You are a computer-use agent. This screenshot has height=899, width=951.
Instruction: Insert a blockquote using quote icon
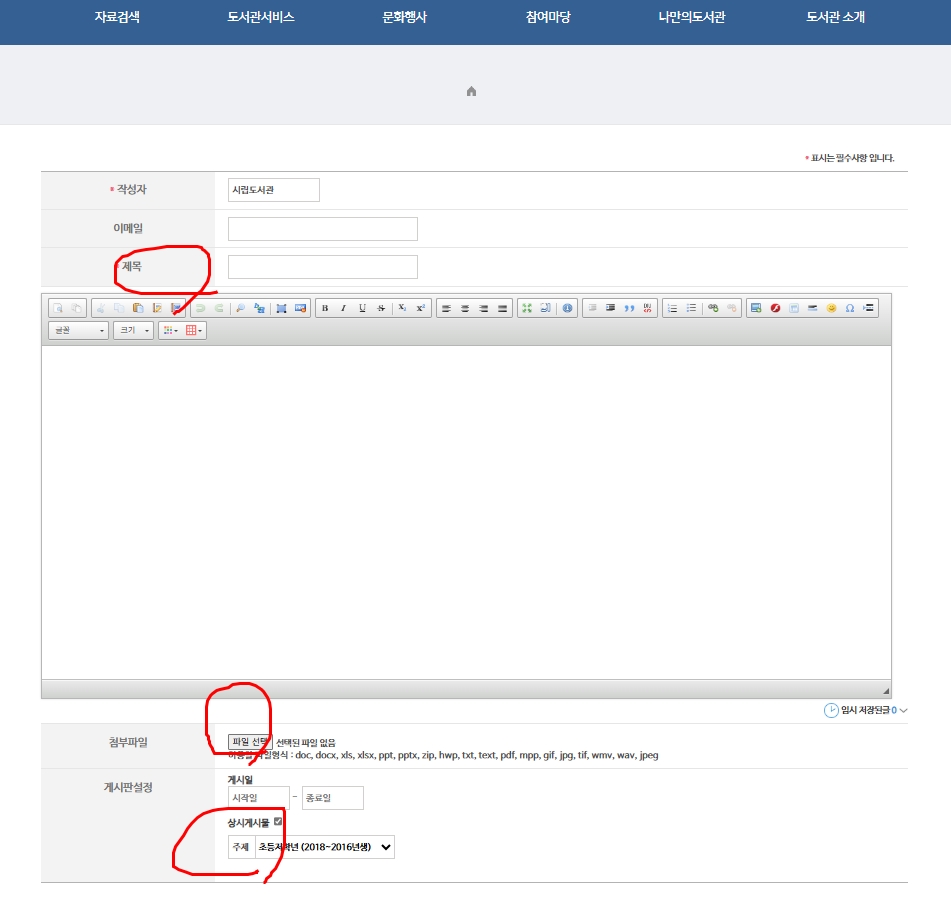point(629,308)
